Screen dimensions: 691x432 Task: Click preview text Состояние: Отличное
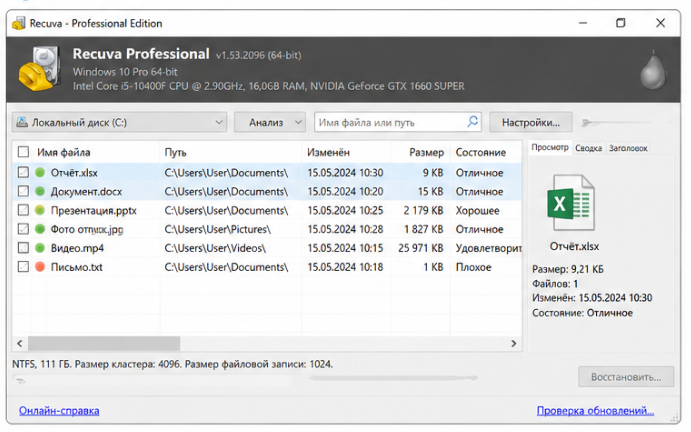pyautogui.click(x=582, y=313)
